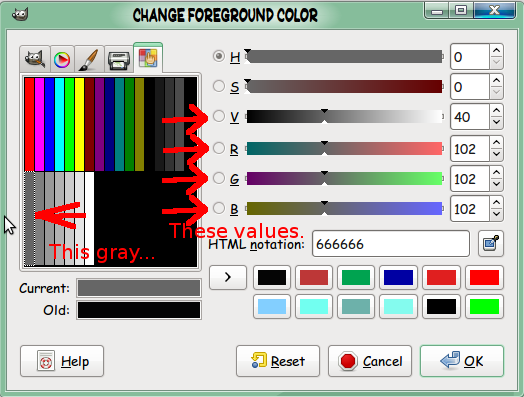Adjust the R red slider

[x=345, y=148]
